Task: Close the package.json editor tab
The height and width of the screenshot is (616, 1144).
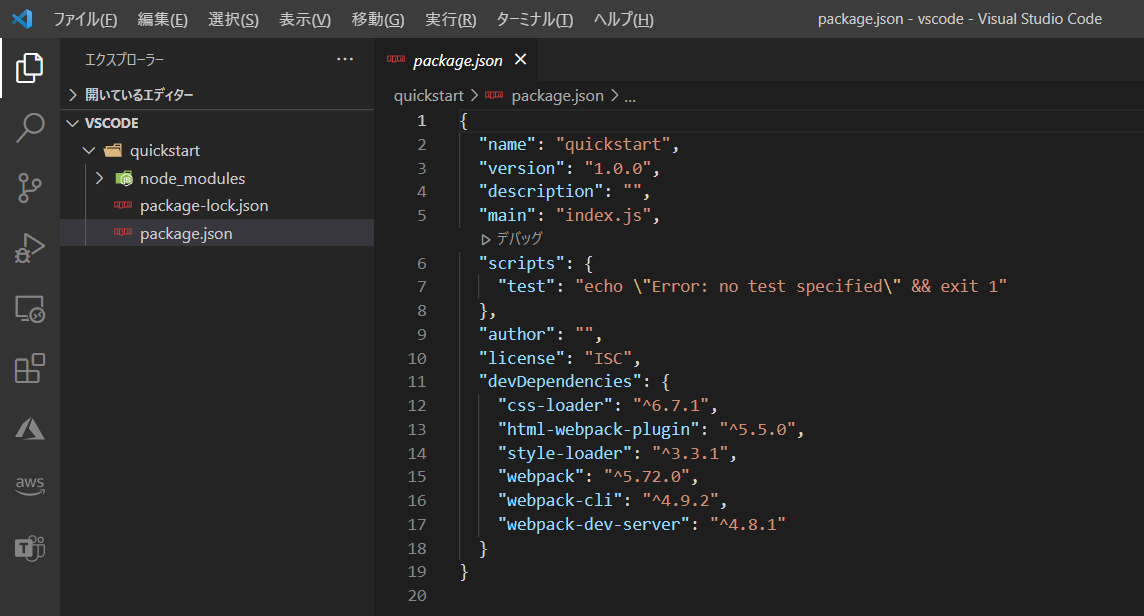Action: tap(520, 59)
